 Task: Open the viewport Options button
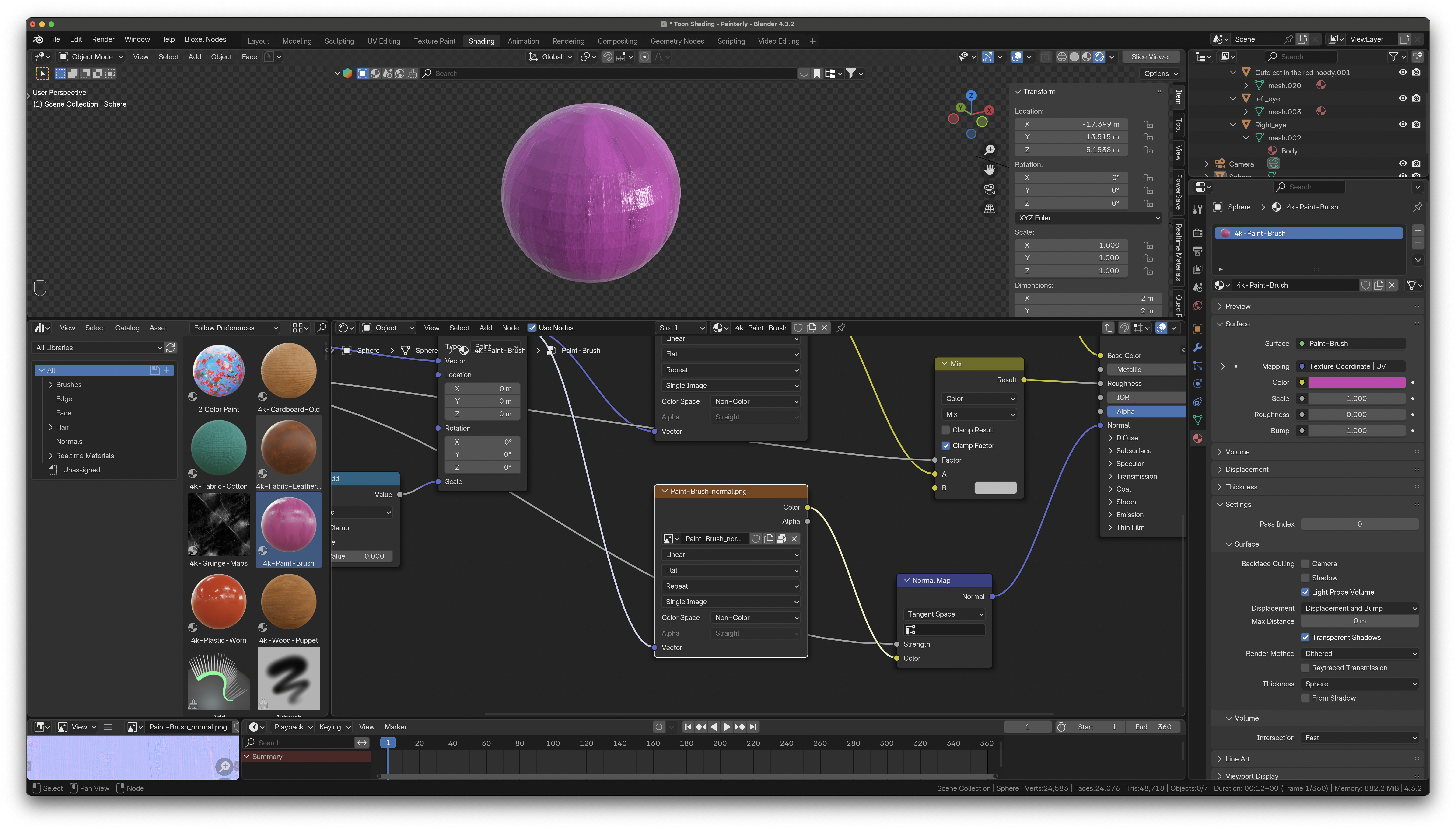point(1160,73)
